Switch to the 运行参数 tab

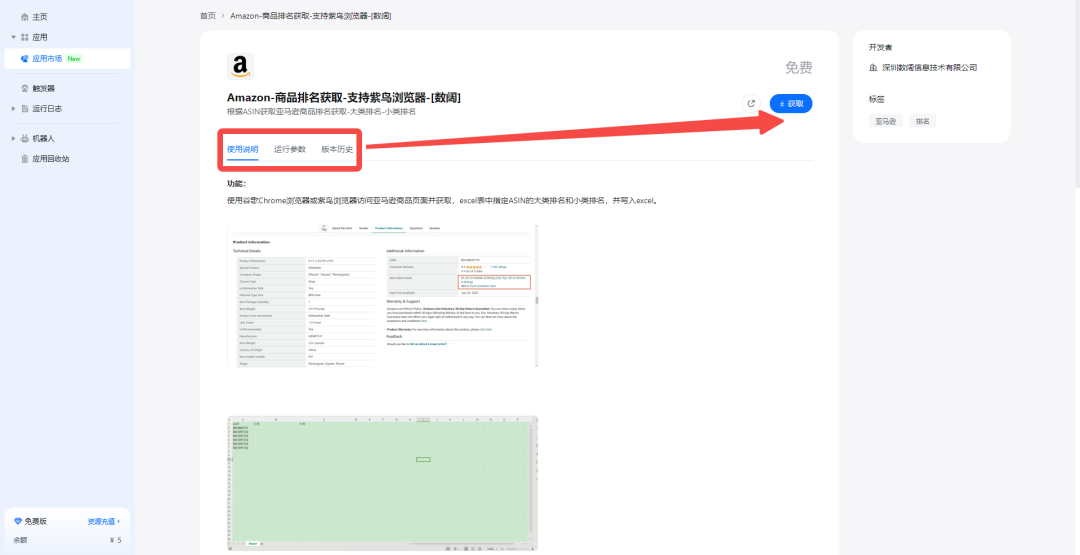coord(289,149)
